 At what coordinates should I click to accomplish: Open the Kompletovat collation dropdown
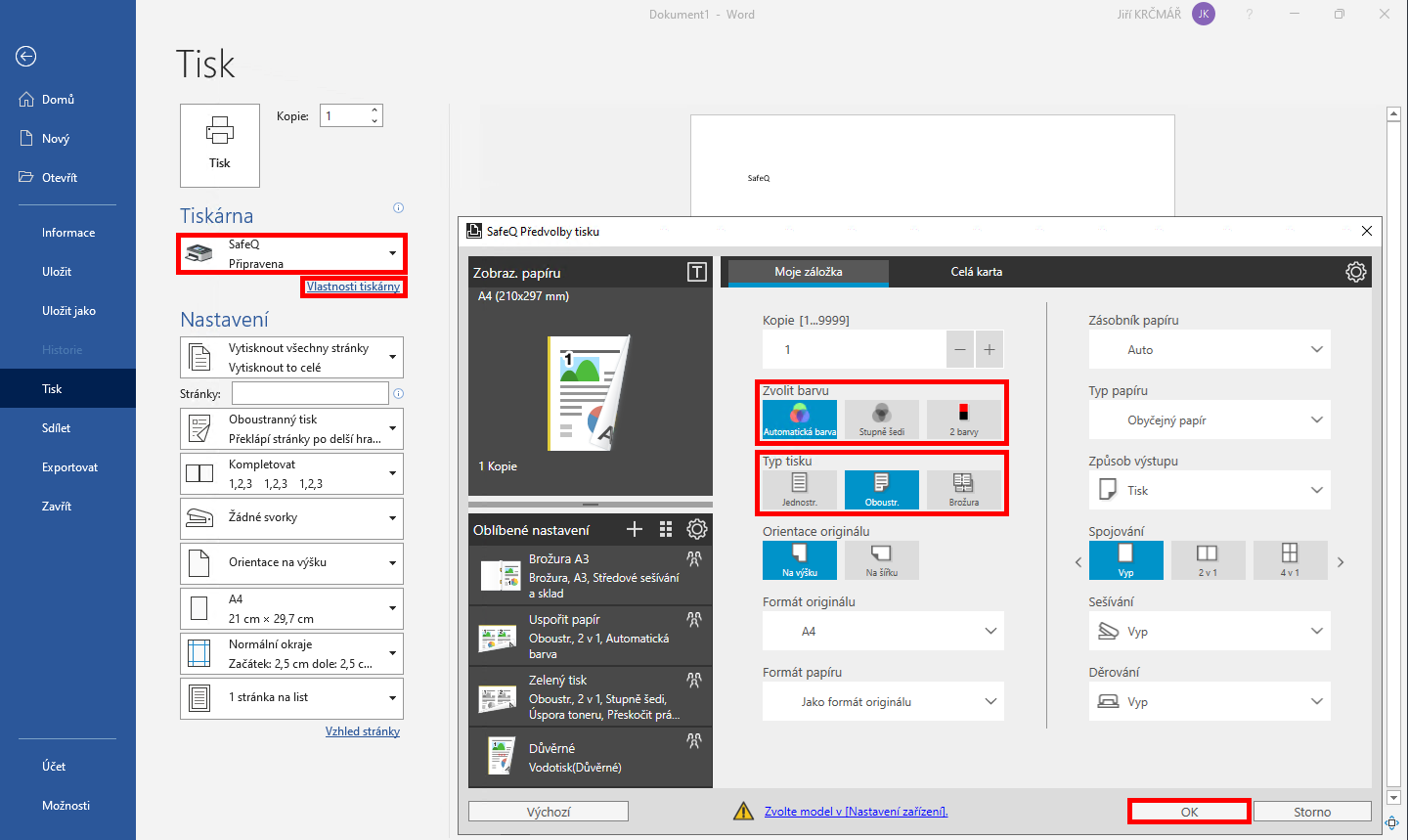coord(291,473)
